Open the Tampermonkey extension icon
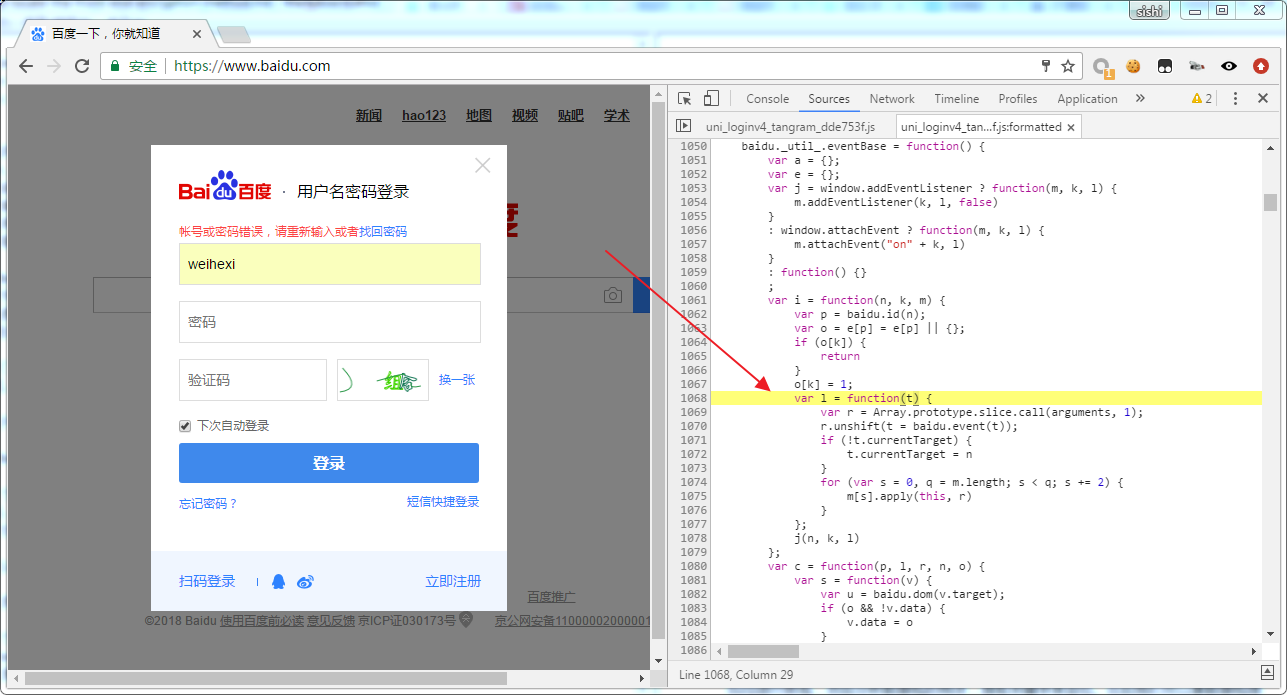Screen dimensions: 1287x695 [1165, 66]
